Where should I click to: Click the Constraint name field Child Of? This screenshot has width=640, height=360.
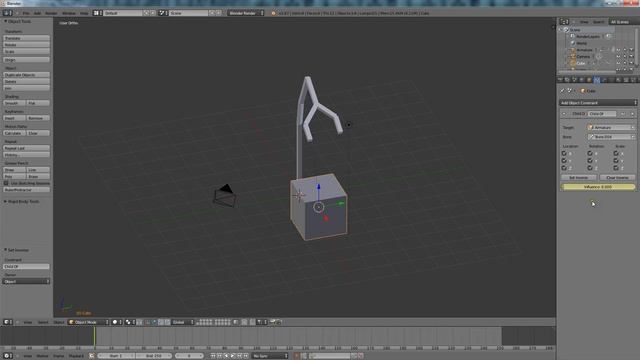(27, 267)
